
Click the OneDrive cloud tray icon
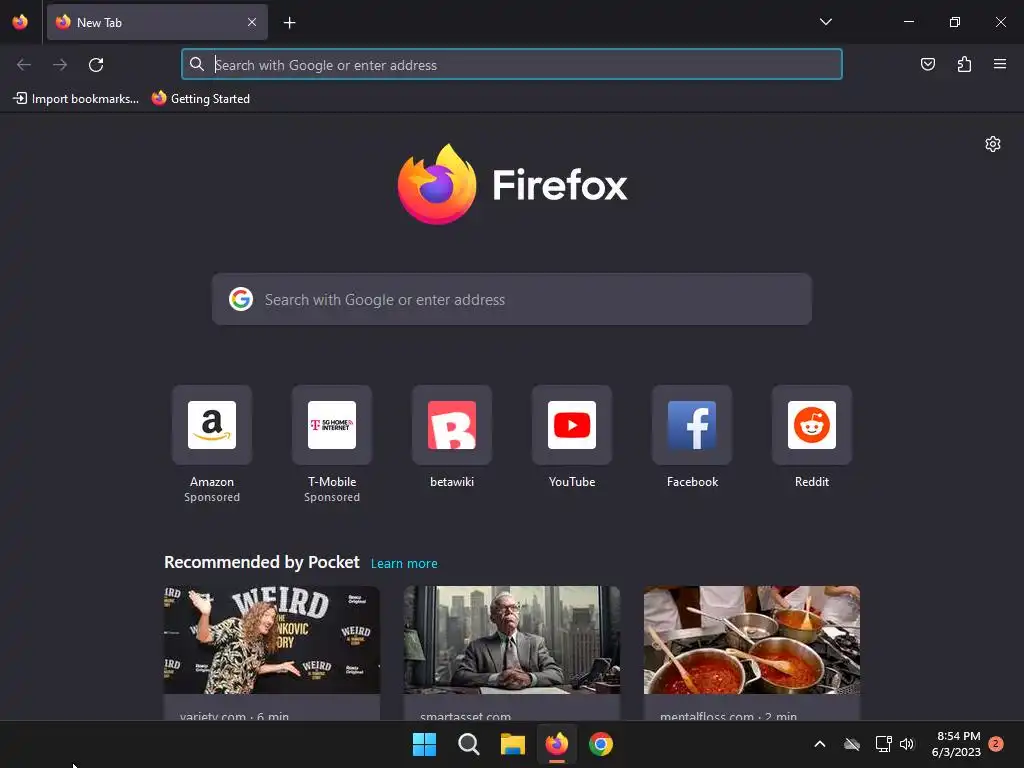(852, 744)
